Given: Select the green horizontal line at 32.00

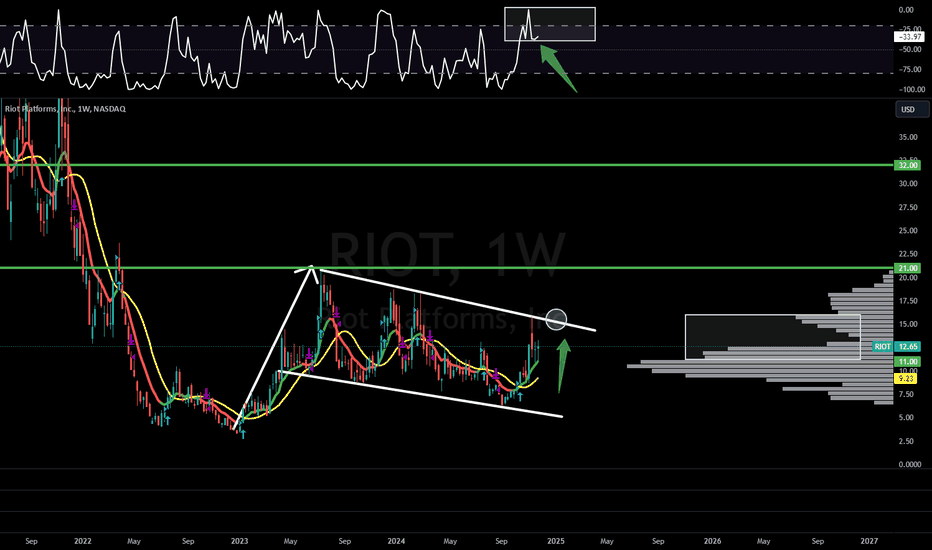Looking at the screenshot, I should 446,165.
